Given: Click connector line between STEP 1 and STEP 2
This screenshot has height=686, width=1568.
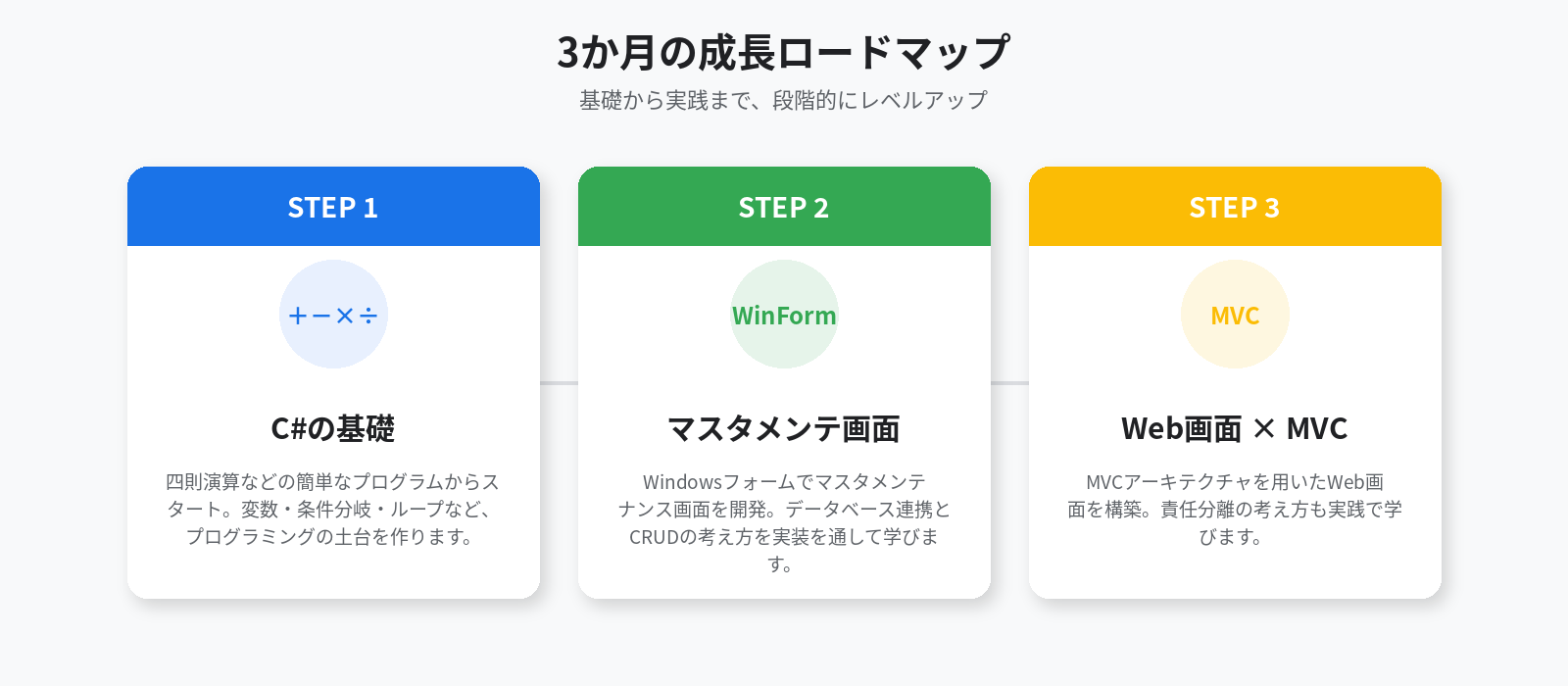Looking at the screenshot, I should [x=559, y=382].
